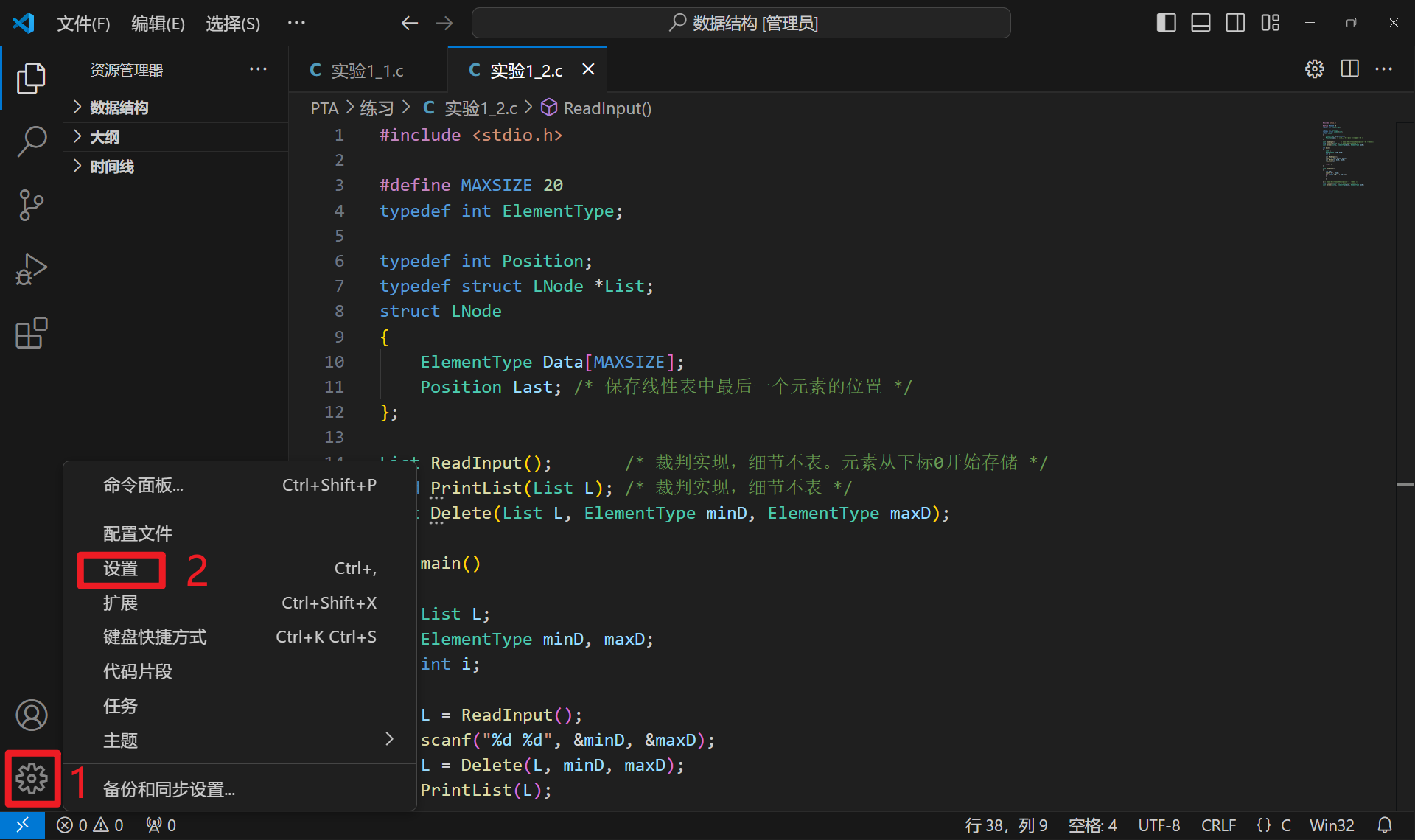The height and width of the screenshot is (840, 1415).
Task: Open the Extensions view icon
Action: click(31, 334)
